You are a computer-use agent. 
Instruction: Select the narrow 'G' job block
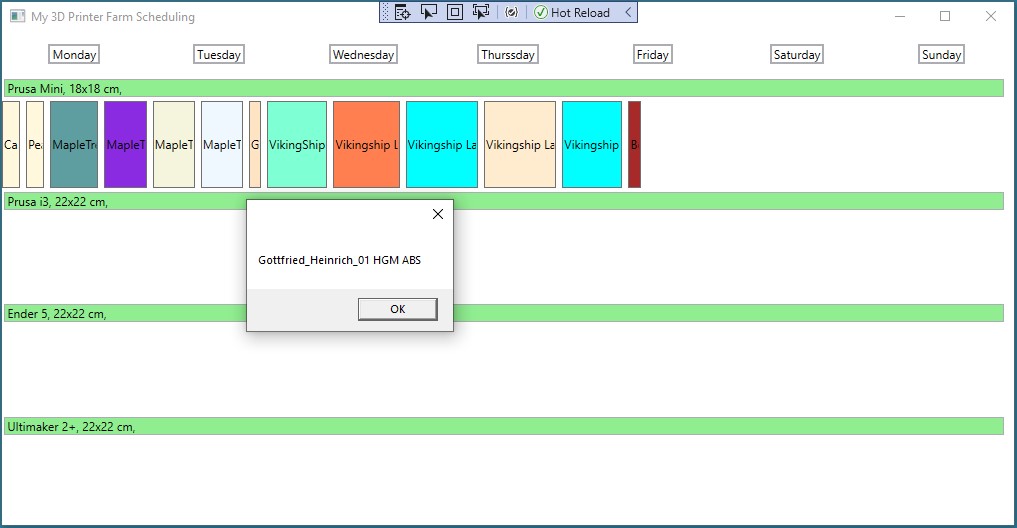click(255, 145)
